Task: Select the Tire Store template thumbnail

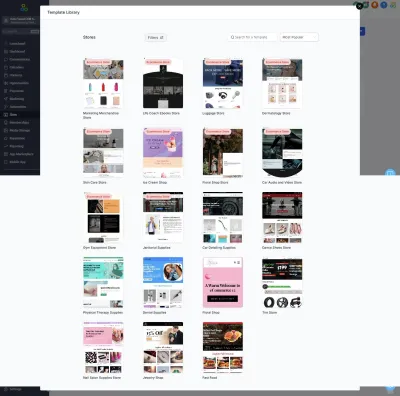Action: (x=282, y=282)
